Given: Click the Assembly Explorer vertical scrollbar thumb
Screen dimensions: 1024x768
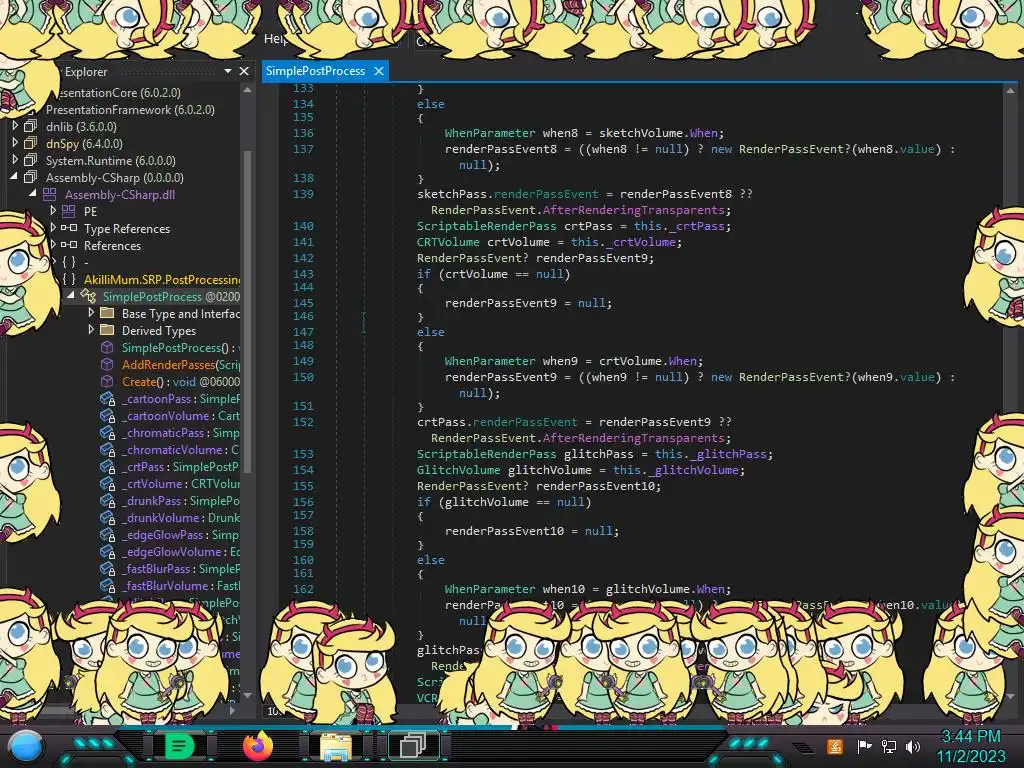Looking at the screenshot, I should tap(248, 312).
